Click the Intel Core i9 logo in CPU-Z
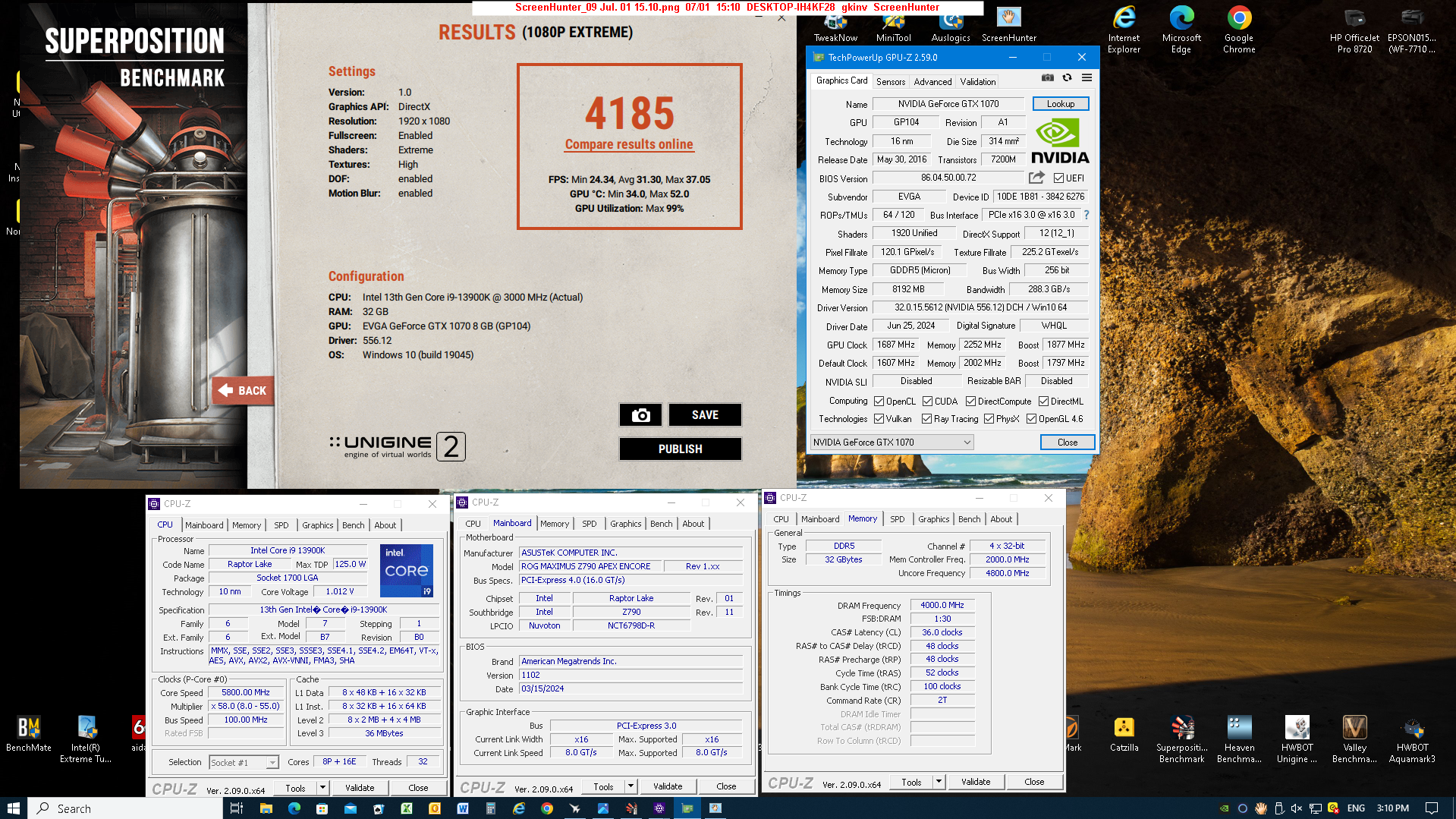The image size is (1456, 819). coord(406,570)
